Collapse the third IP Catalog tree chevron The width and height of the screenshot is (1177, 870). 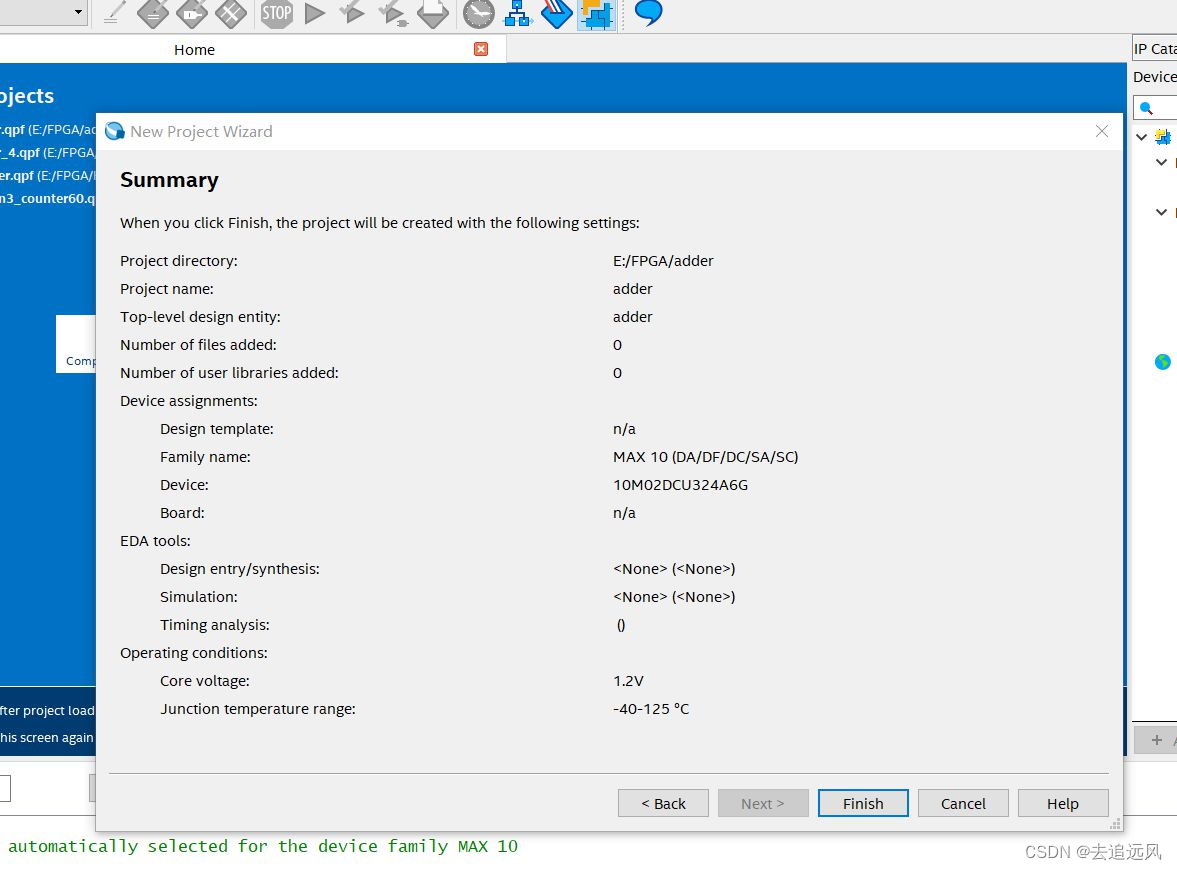(1161, 212)
